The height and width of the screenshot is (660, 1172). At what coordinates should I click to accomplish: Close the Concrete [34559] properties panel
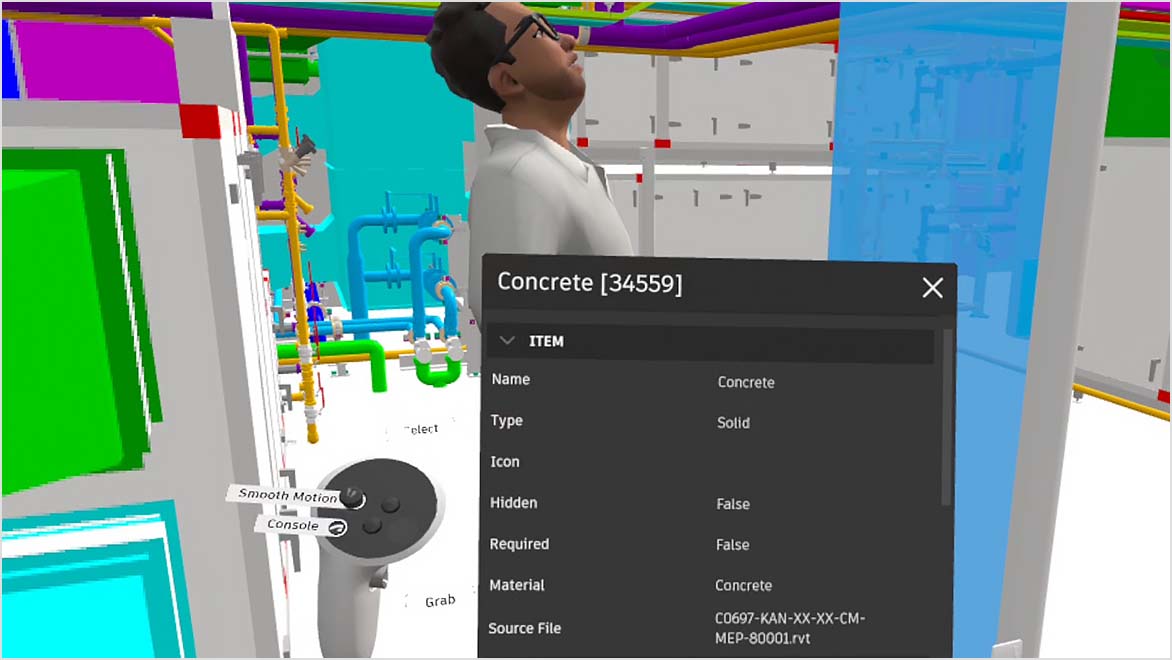pos(932,287)
